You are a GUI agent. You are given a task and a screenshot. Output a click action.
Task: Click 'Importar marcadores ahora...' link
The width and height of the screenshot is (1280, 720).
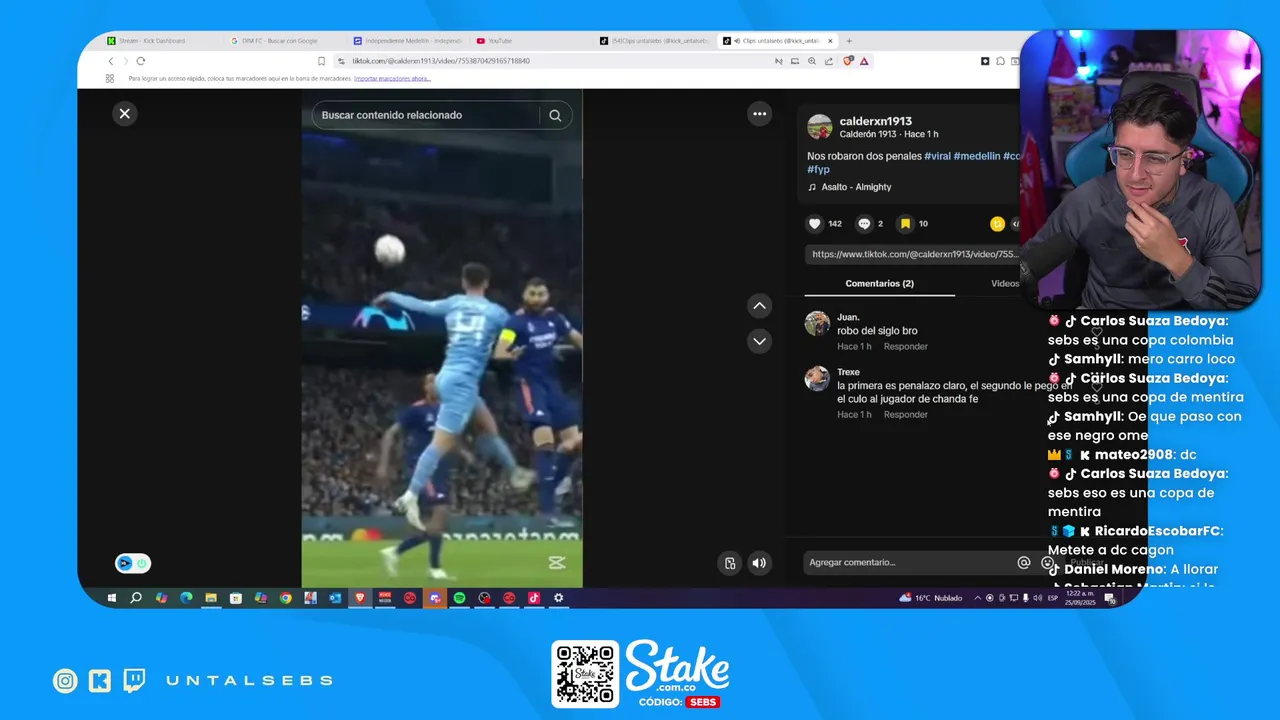[x=392, y=78]
